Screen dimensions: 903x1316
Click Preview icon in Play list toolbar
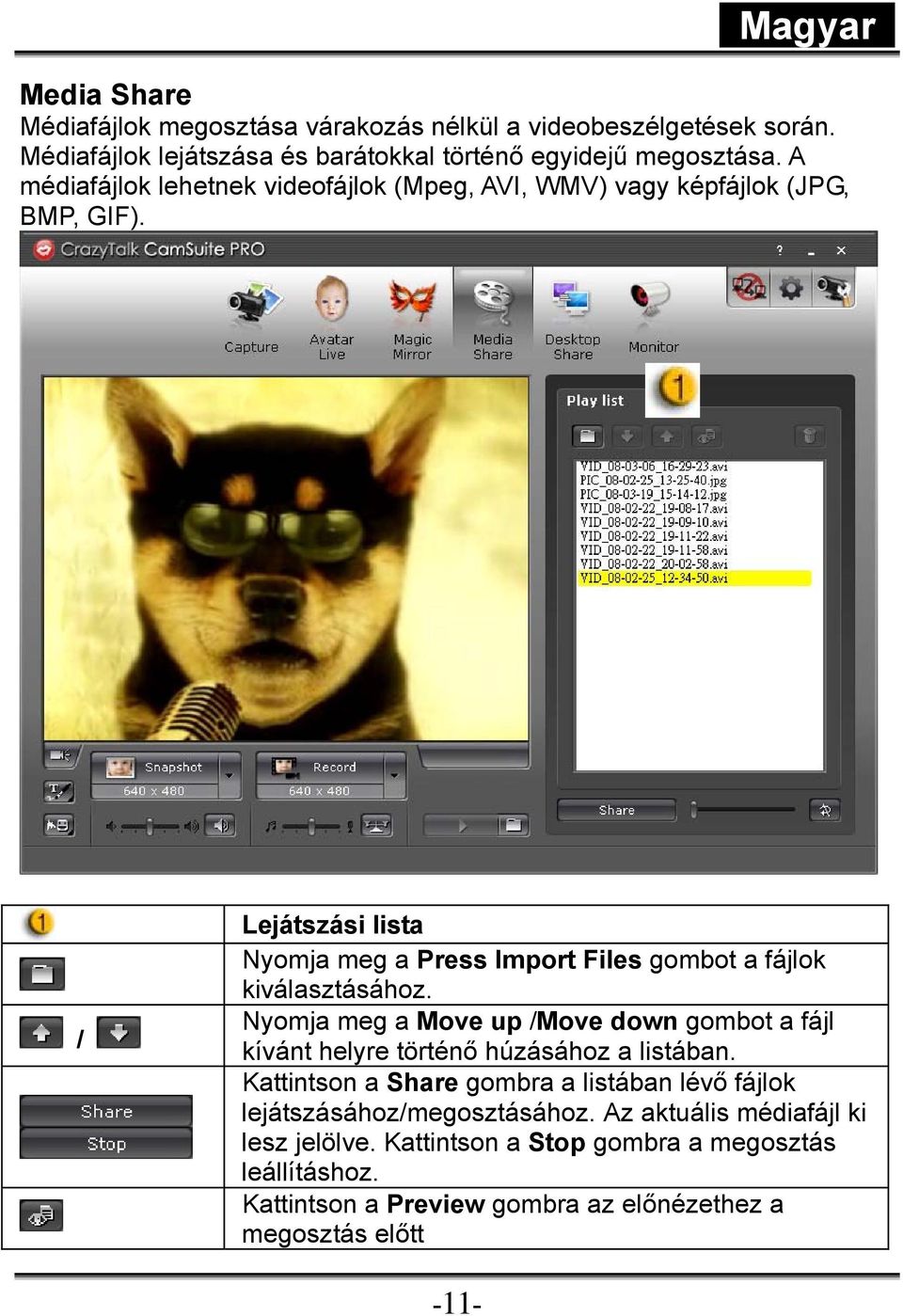tap(705, 436)
